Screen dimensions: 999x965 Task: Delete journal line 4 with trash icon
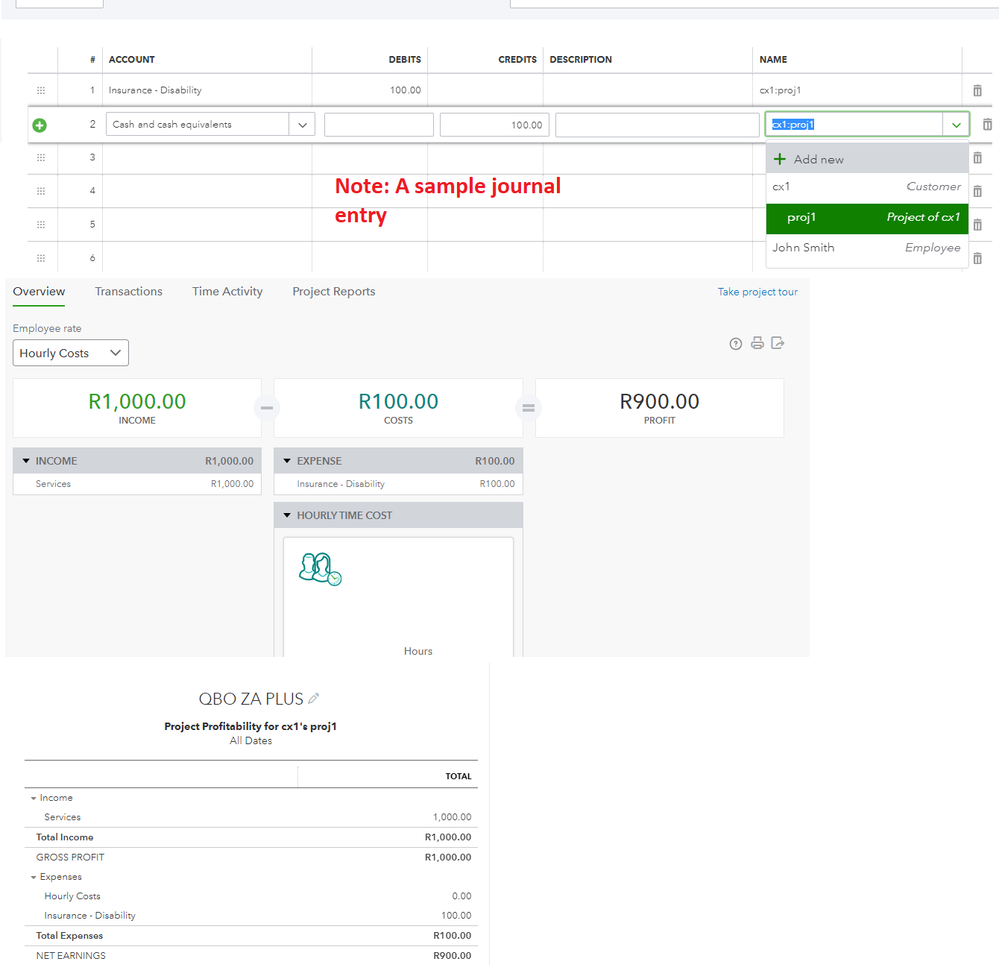(977, 191)
